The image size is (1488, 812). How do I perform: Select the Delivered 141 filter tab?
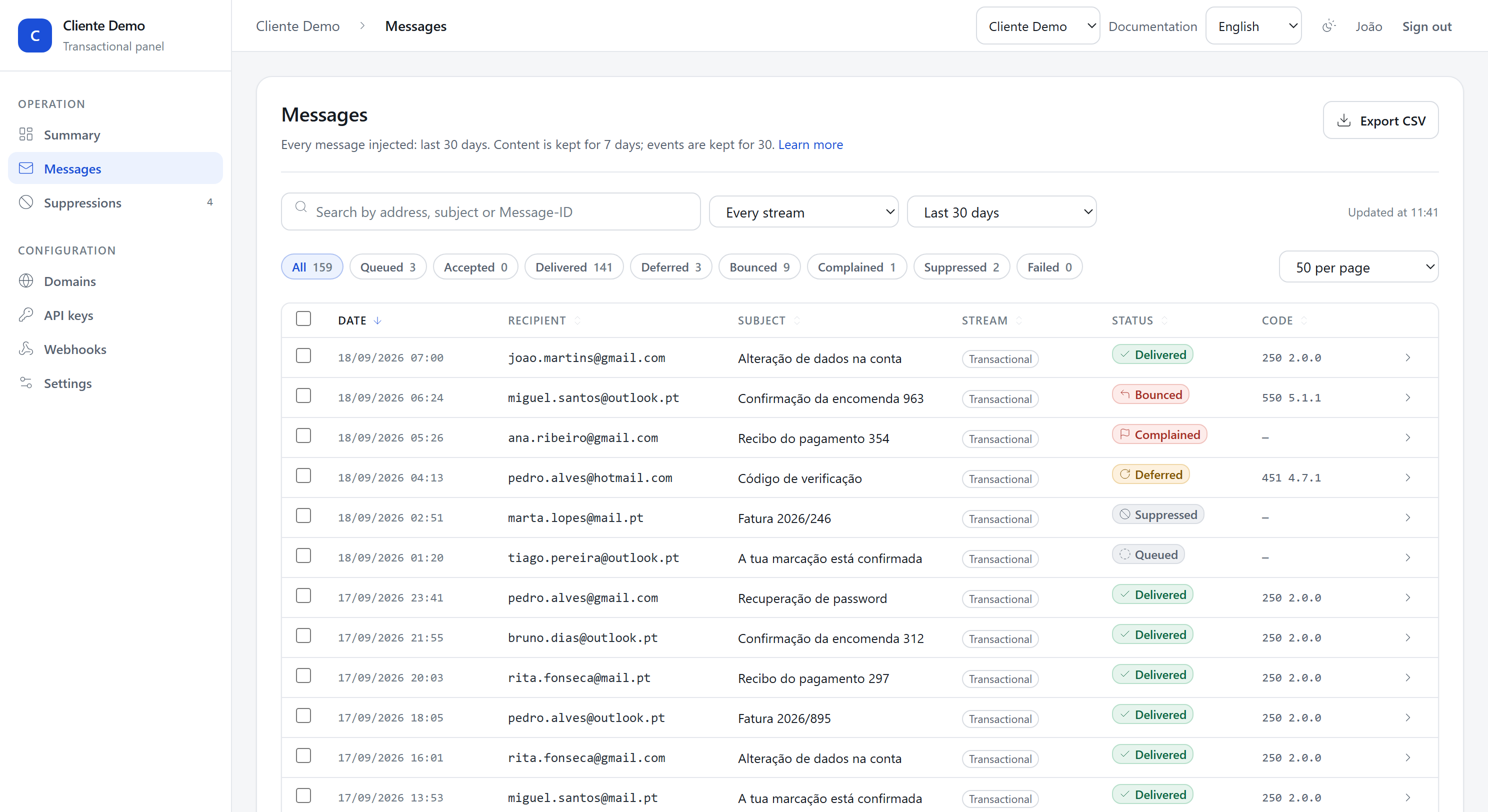(x=573, y=267)
